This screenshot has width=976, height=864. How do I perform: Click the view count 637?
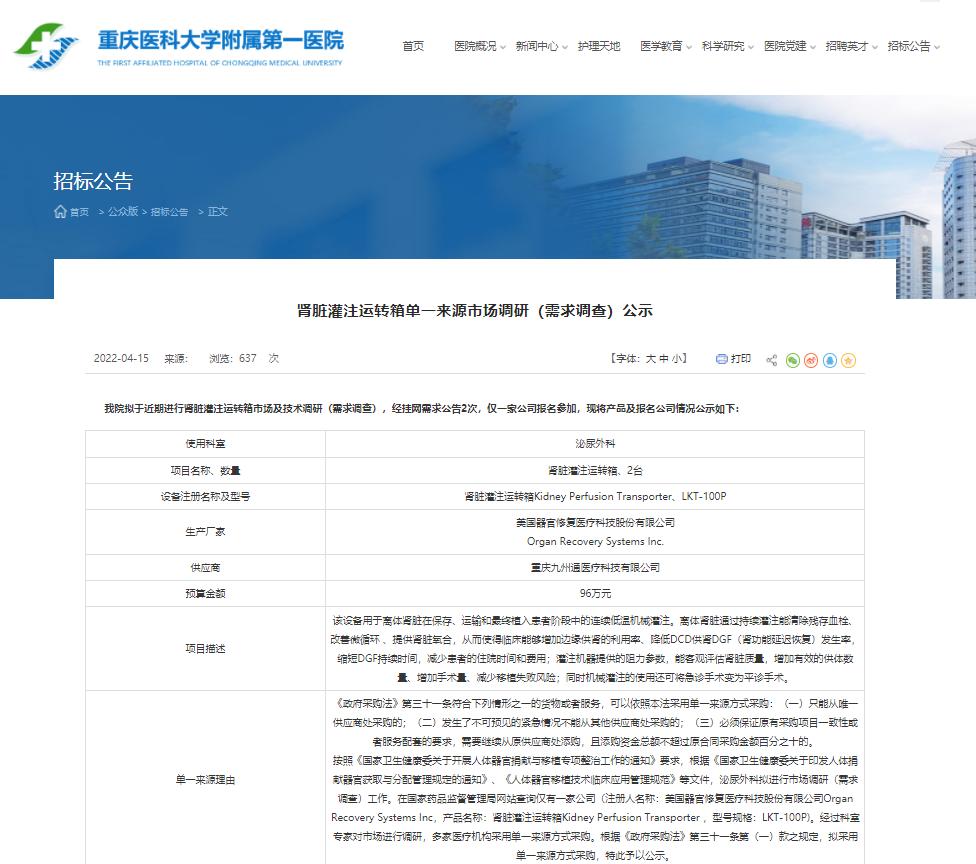[248, 359]
